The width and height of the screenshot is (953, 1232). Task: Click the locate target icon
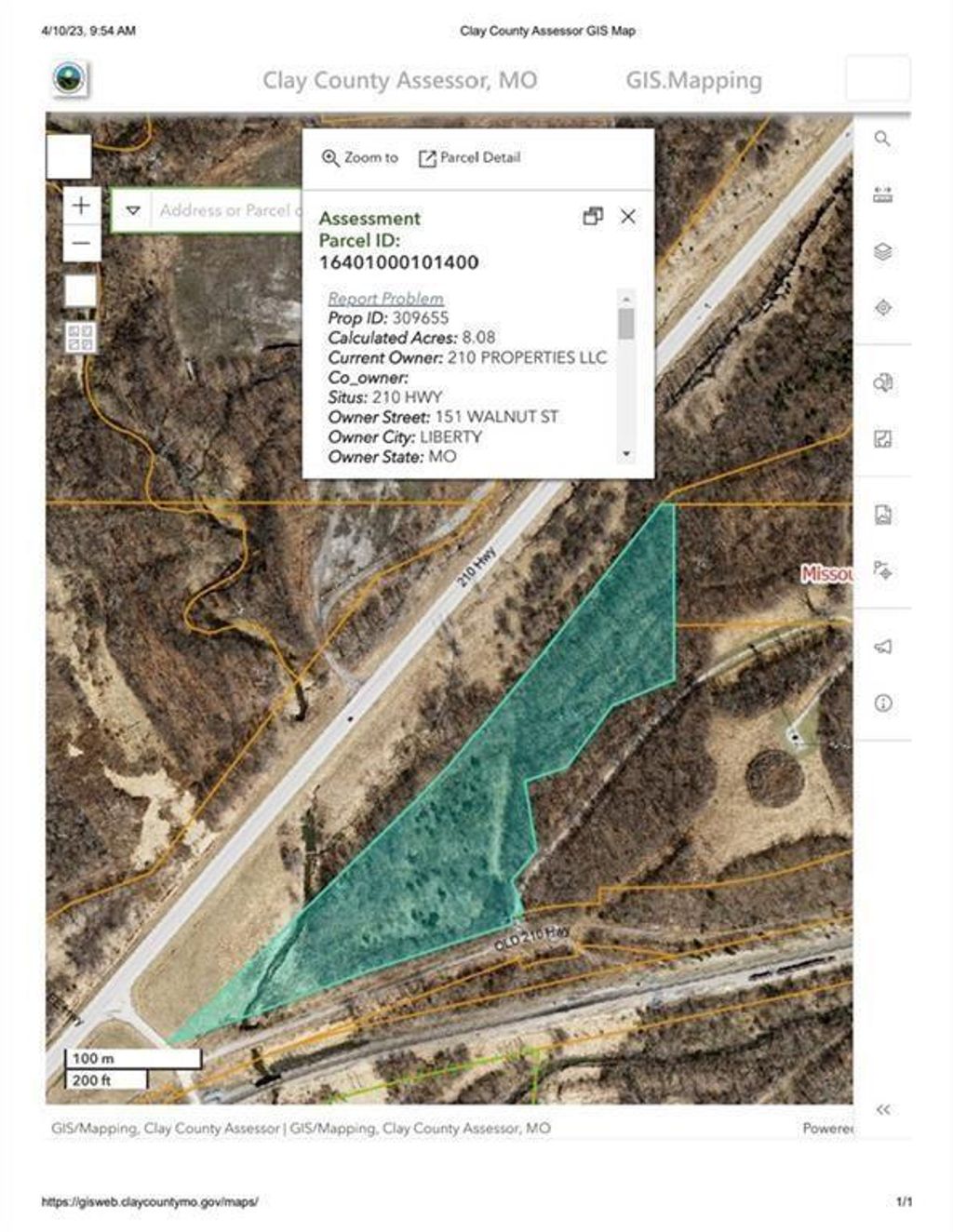[882, 308]
